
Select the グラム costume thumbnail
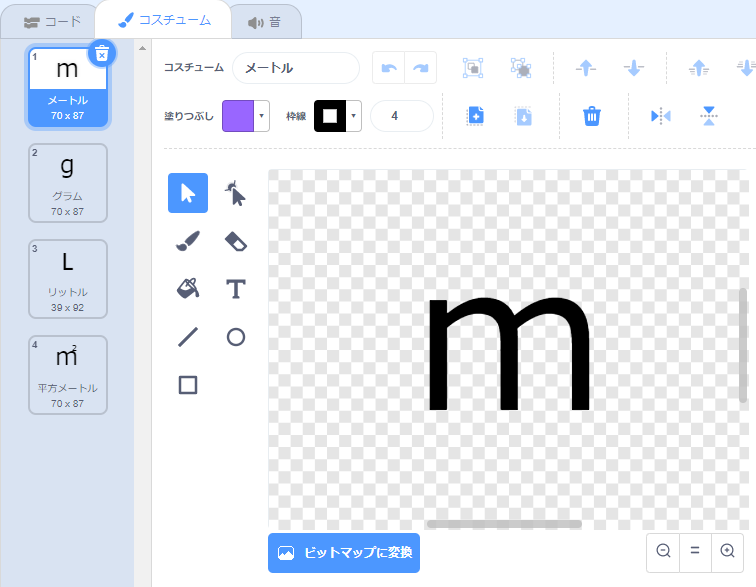(x=68, y=182)
